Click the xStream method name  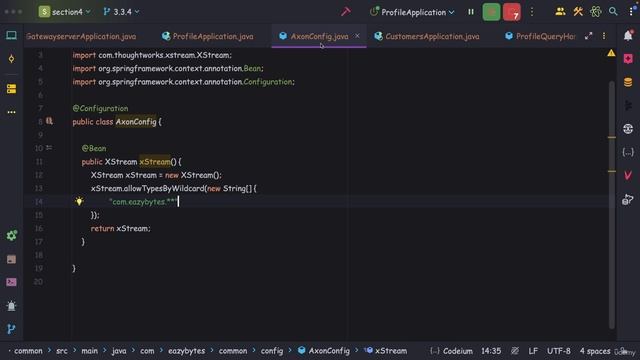point(155,162)
